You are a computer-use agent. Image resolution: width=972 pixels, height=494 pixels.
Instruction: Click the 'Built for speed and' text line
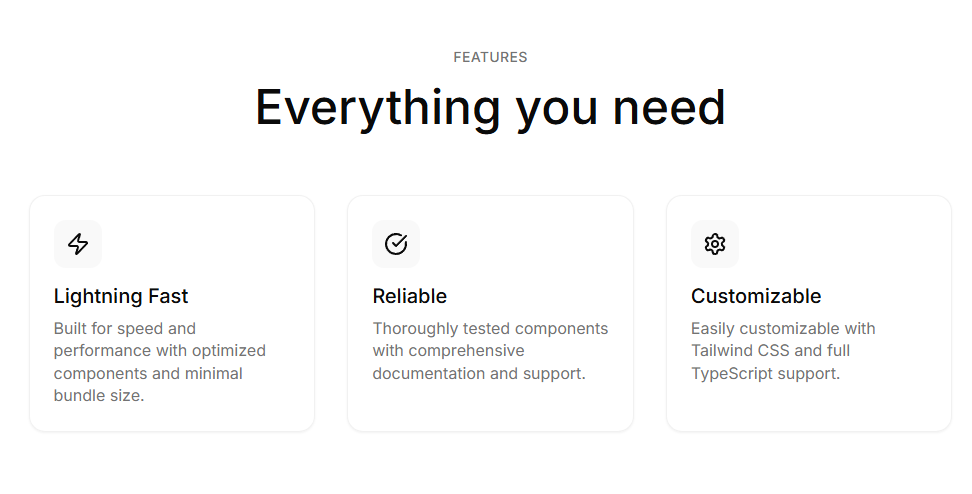click(x=125, y=328)
